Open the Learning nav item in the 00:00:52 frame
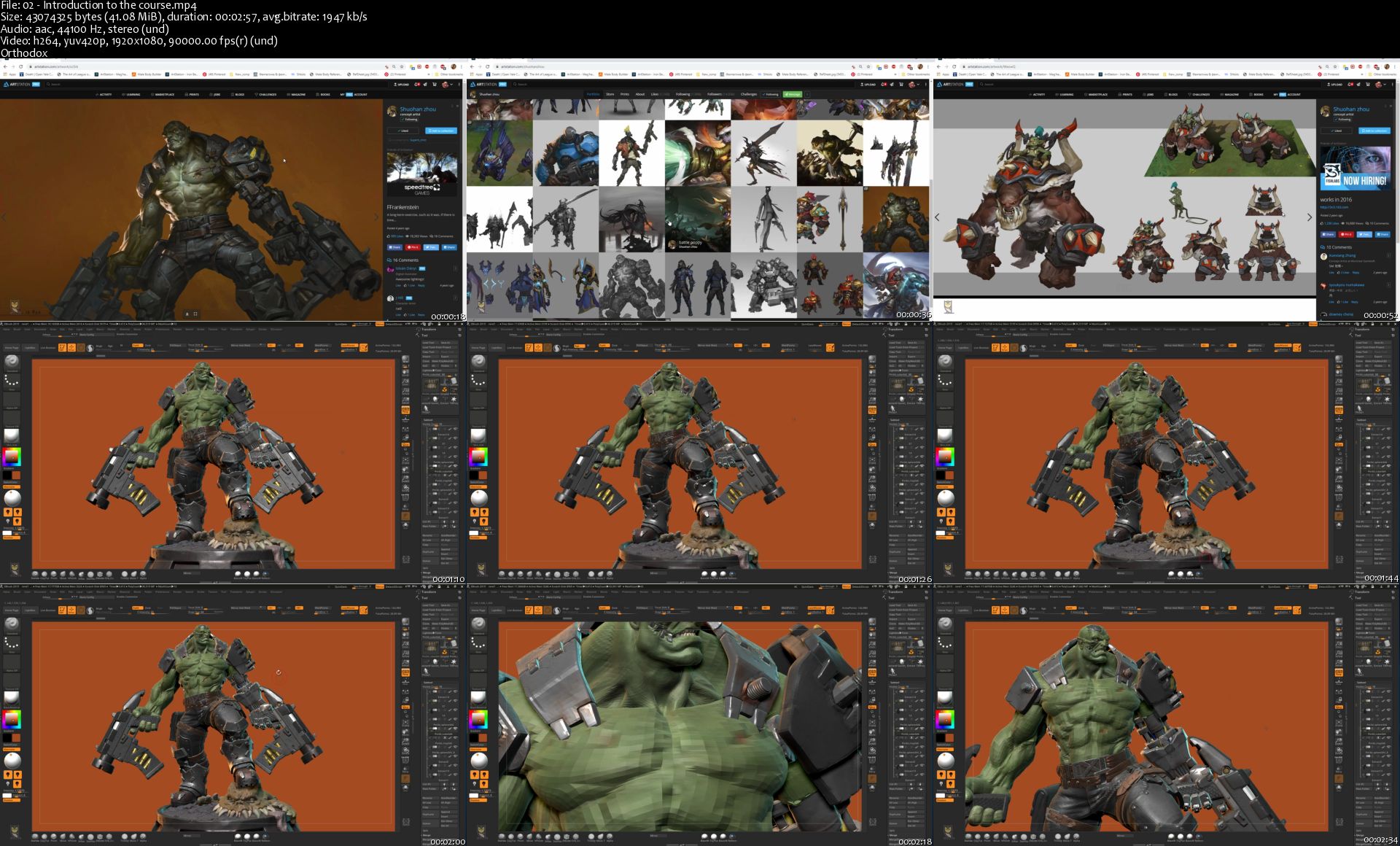The image size is (1400, 846). point(1065,95)
